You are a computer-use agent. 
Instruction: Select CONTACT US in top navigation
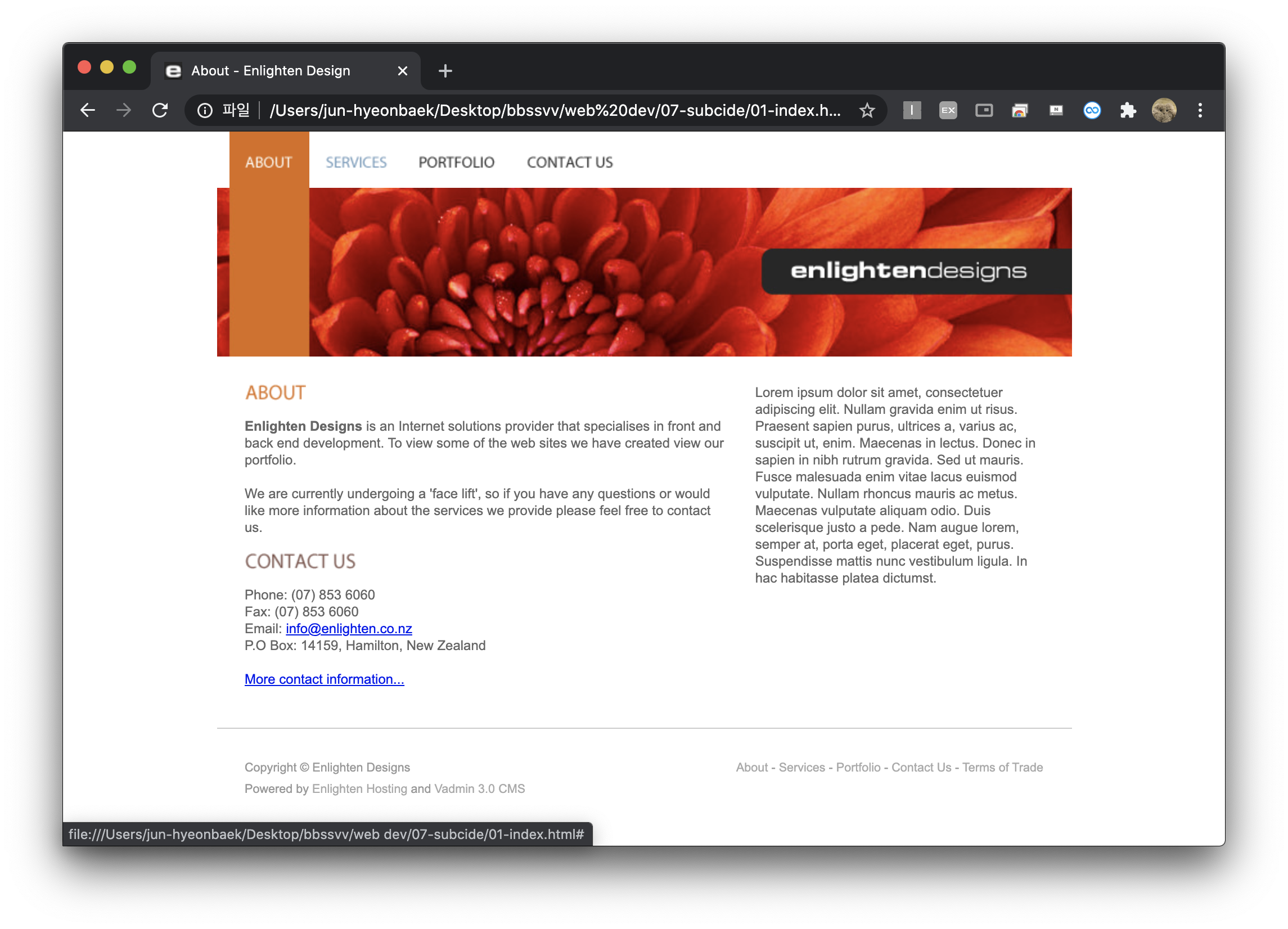(x=570, y=163)
